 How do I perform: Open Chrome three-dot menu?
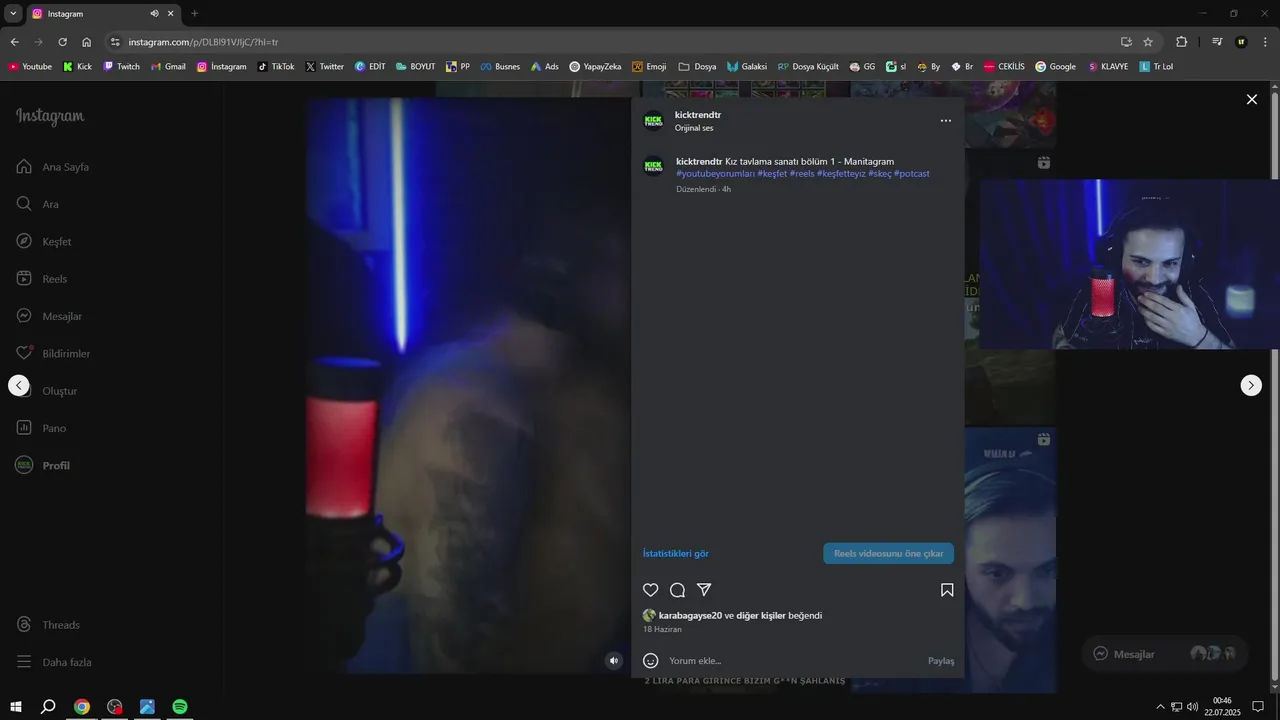[1265, 42]
